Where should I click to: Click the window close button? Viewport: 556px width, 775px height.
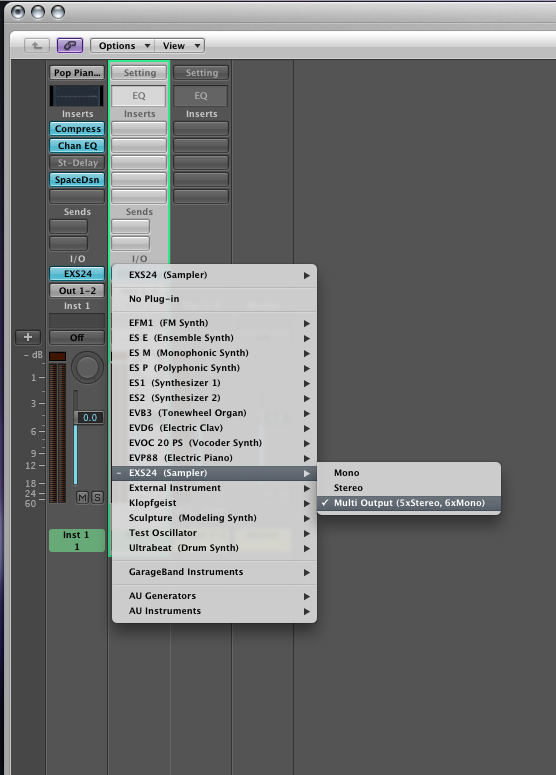[x=18, y=12]
